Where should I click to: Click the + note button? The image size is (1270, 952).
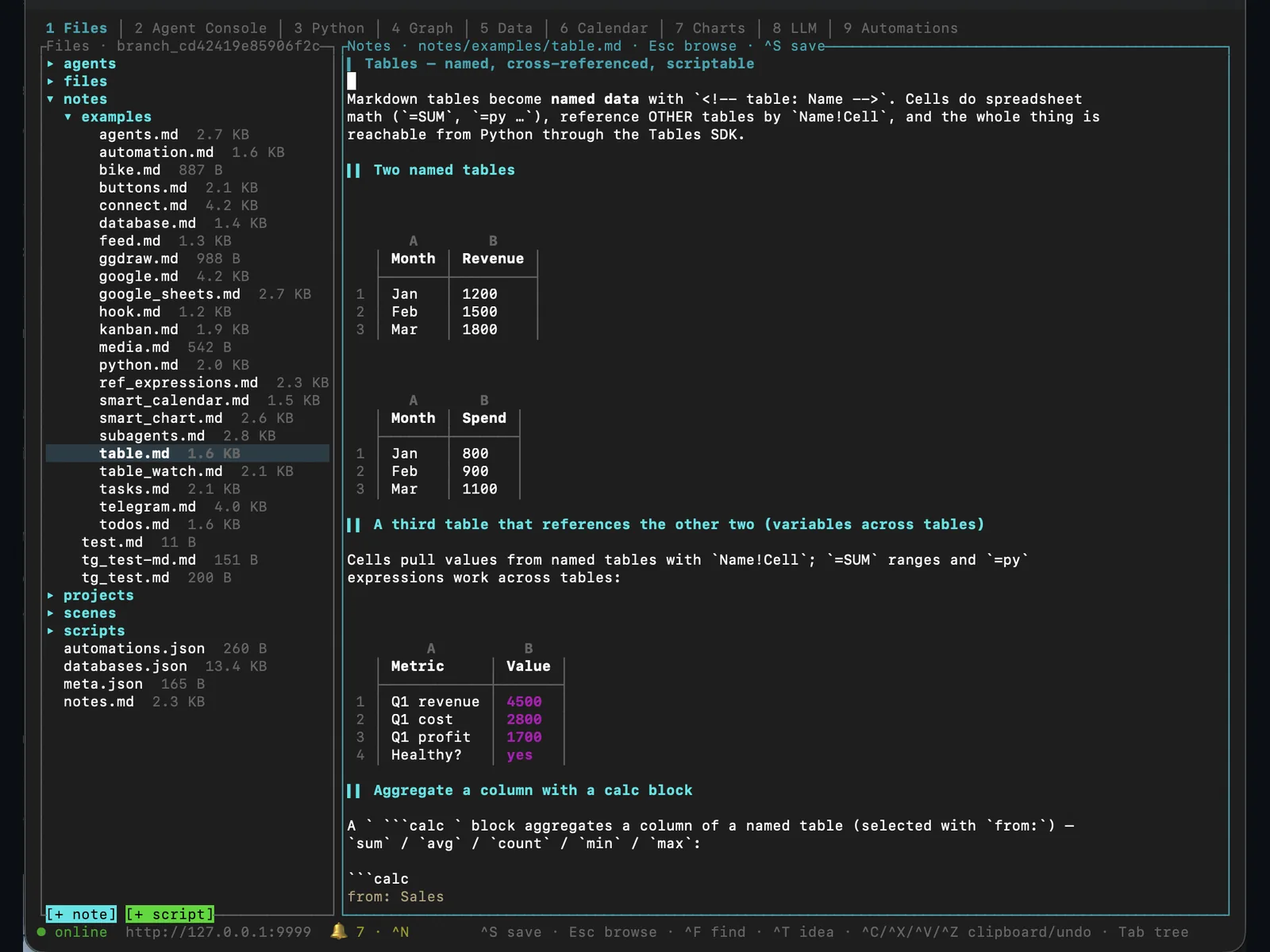[81, 914]
